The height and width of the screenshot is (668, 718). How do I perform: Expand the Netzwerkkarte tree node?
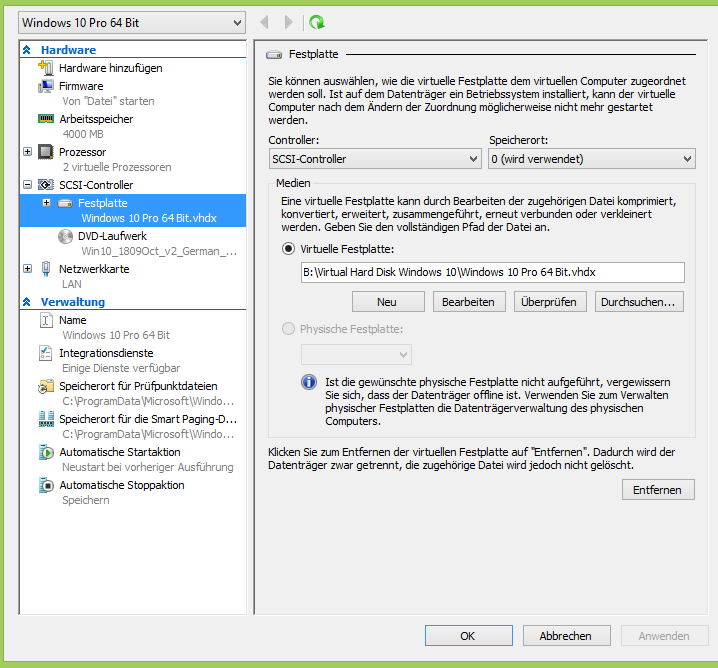click(27, 269)
